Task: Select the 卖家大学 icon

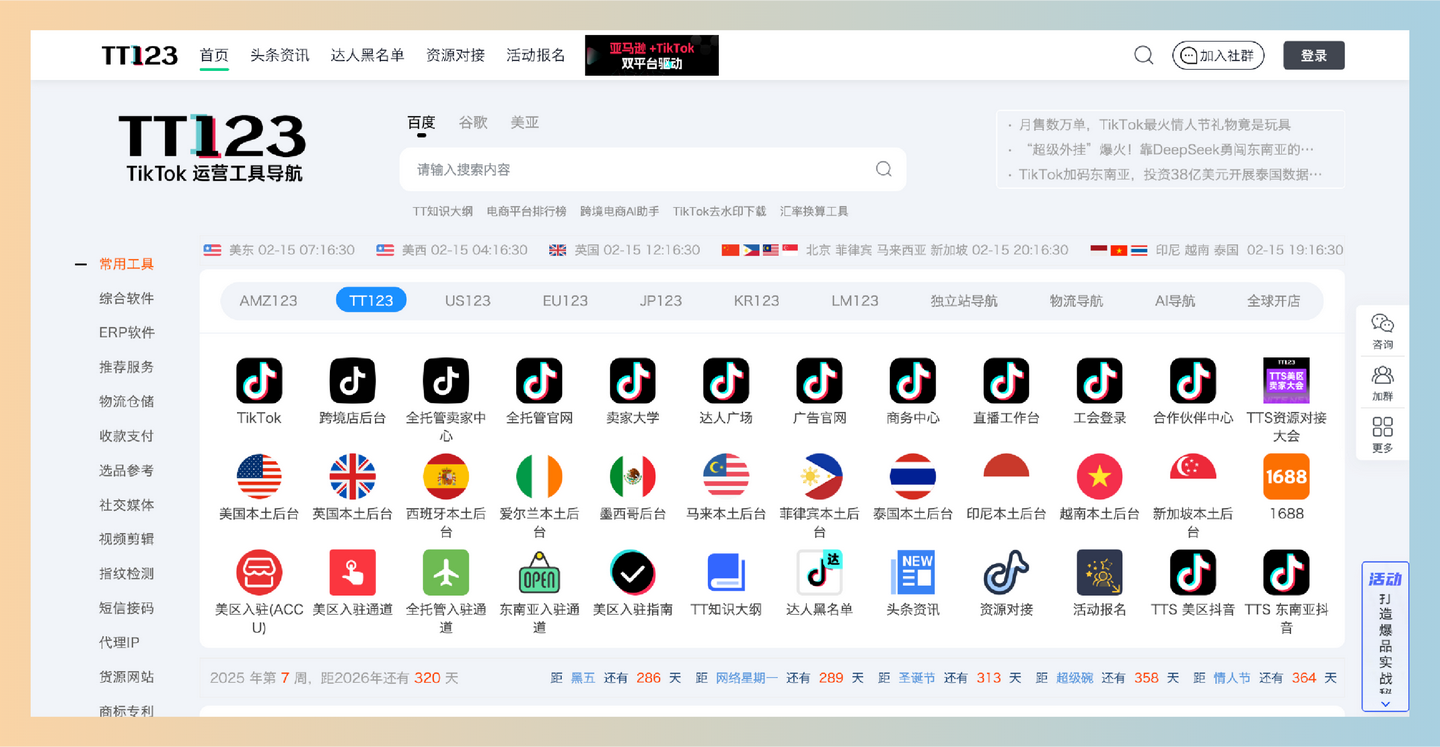Action: pos(631,381)
